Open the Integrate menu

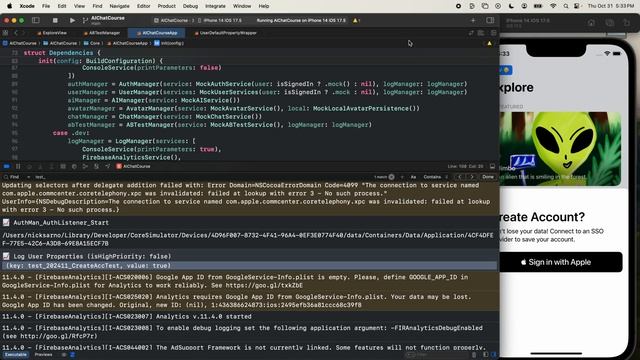tap(215, 6)
